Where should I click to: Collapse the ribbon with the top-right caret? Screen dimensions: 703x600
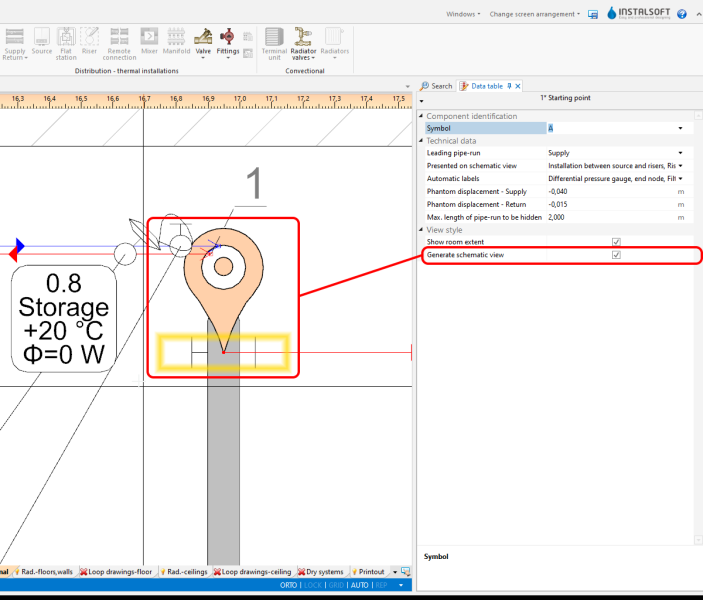click(699, 14)
